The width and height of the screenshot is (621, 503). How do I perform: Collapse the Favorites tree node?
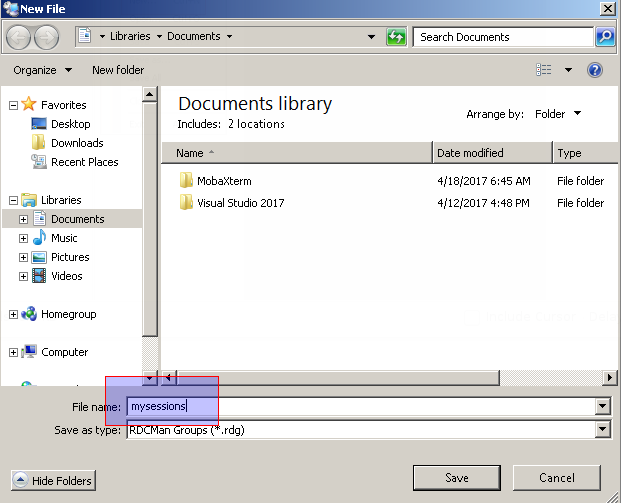[x=13, y=105]
